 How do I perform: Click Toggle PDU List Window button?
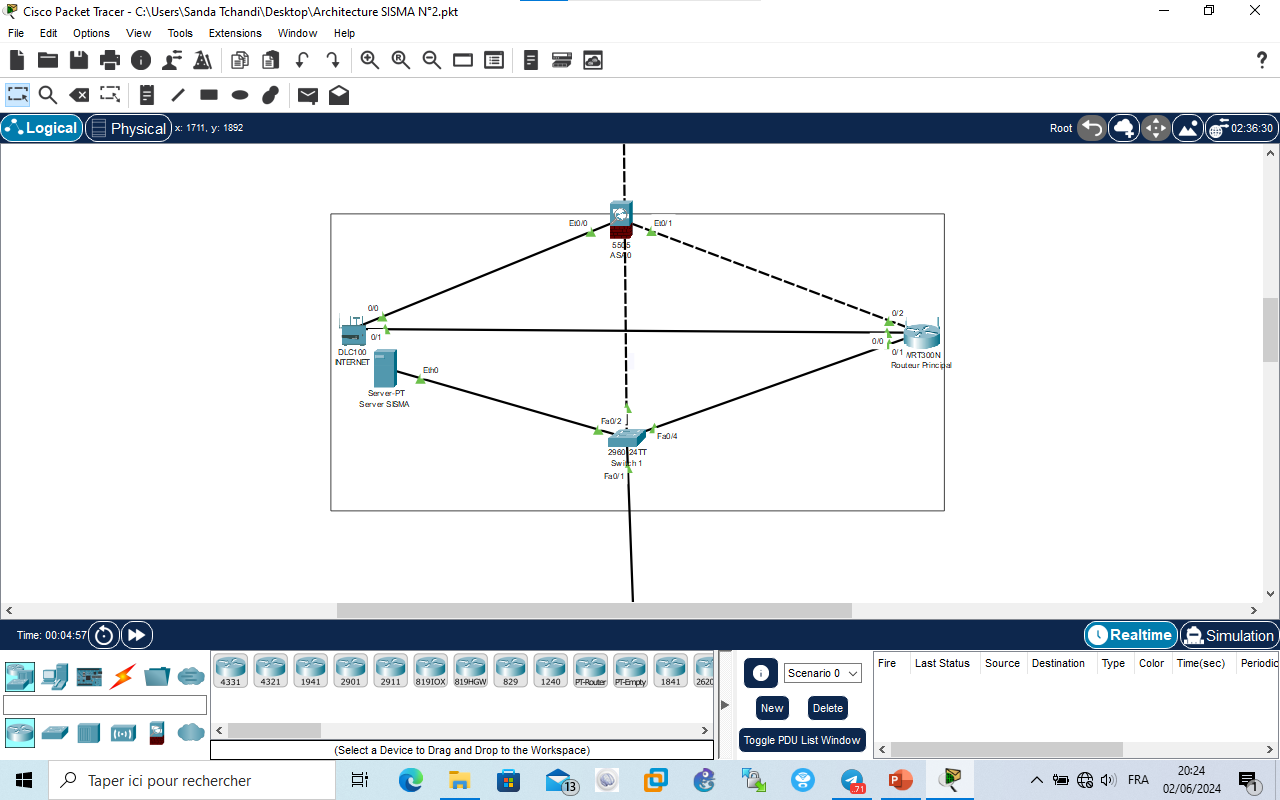tap(802, 740)
